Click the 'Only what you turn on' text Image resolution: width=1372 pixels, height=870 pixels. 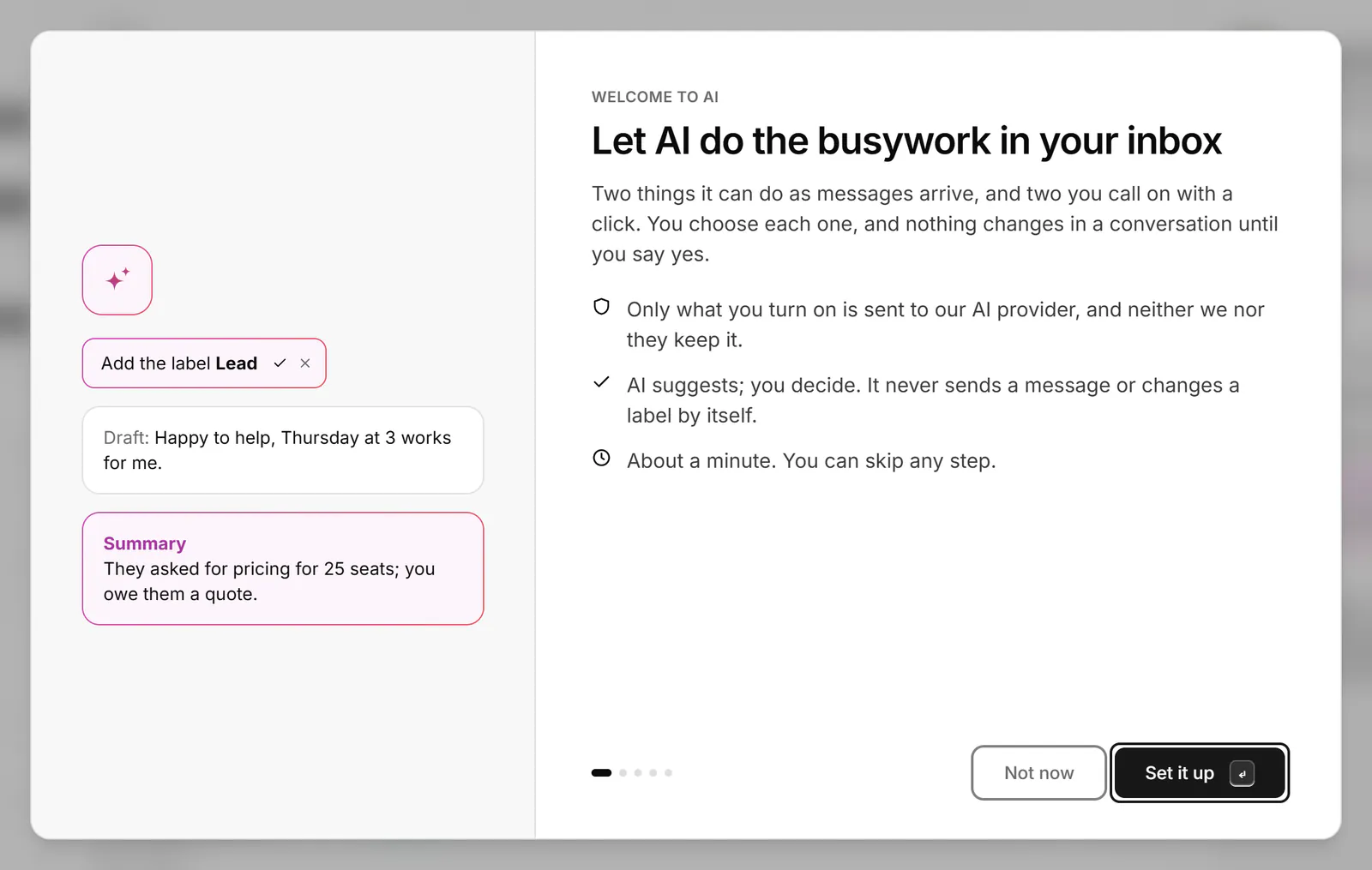[x=946, y=325]
